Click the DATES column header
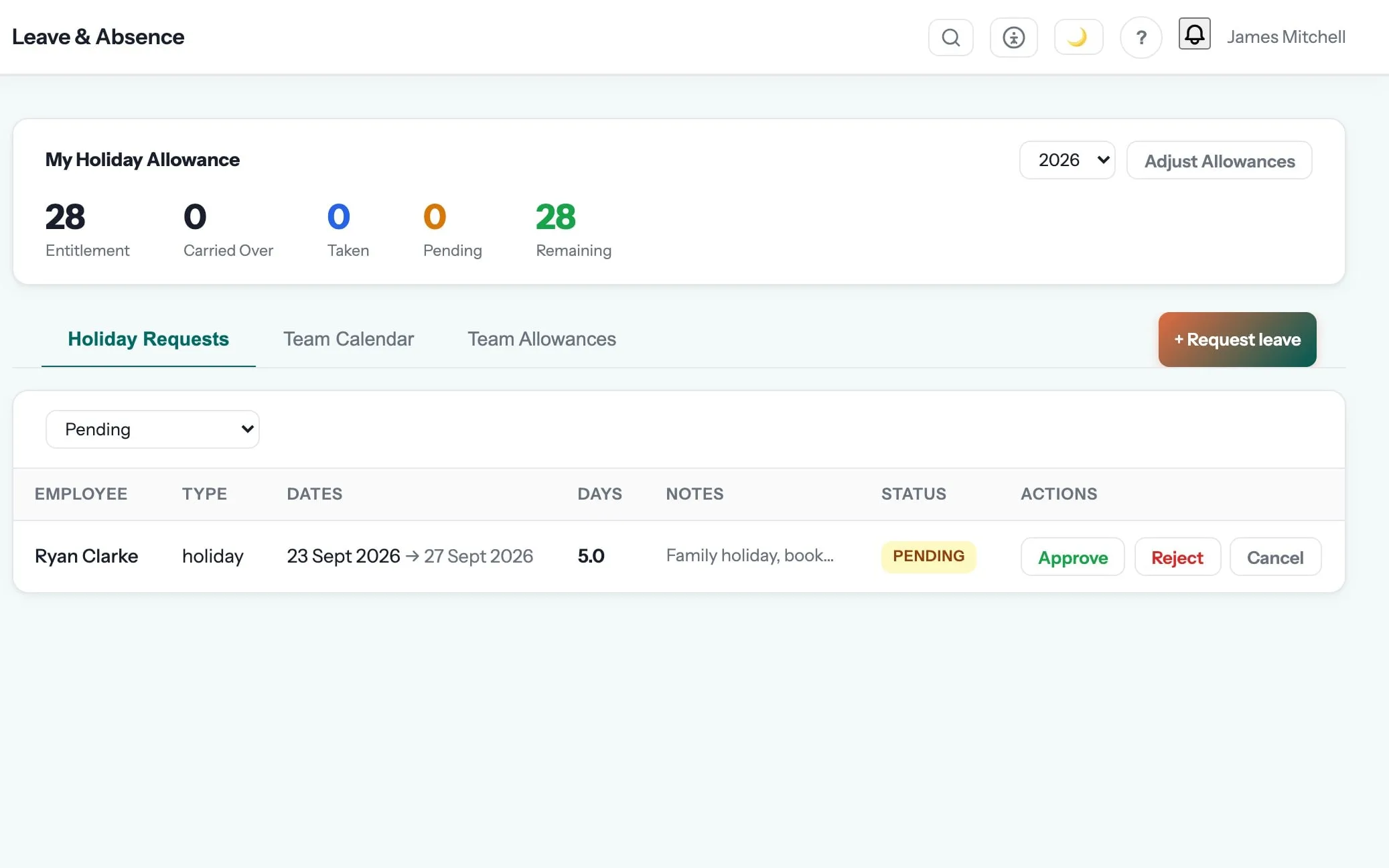 point(314,494)
